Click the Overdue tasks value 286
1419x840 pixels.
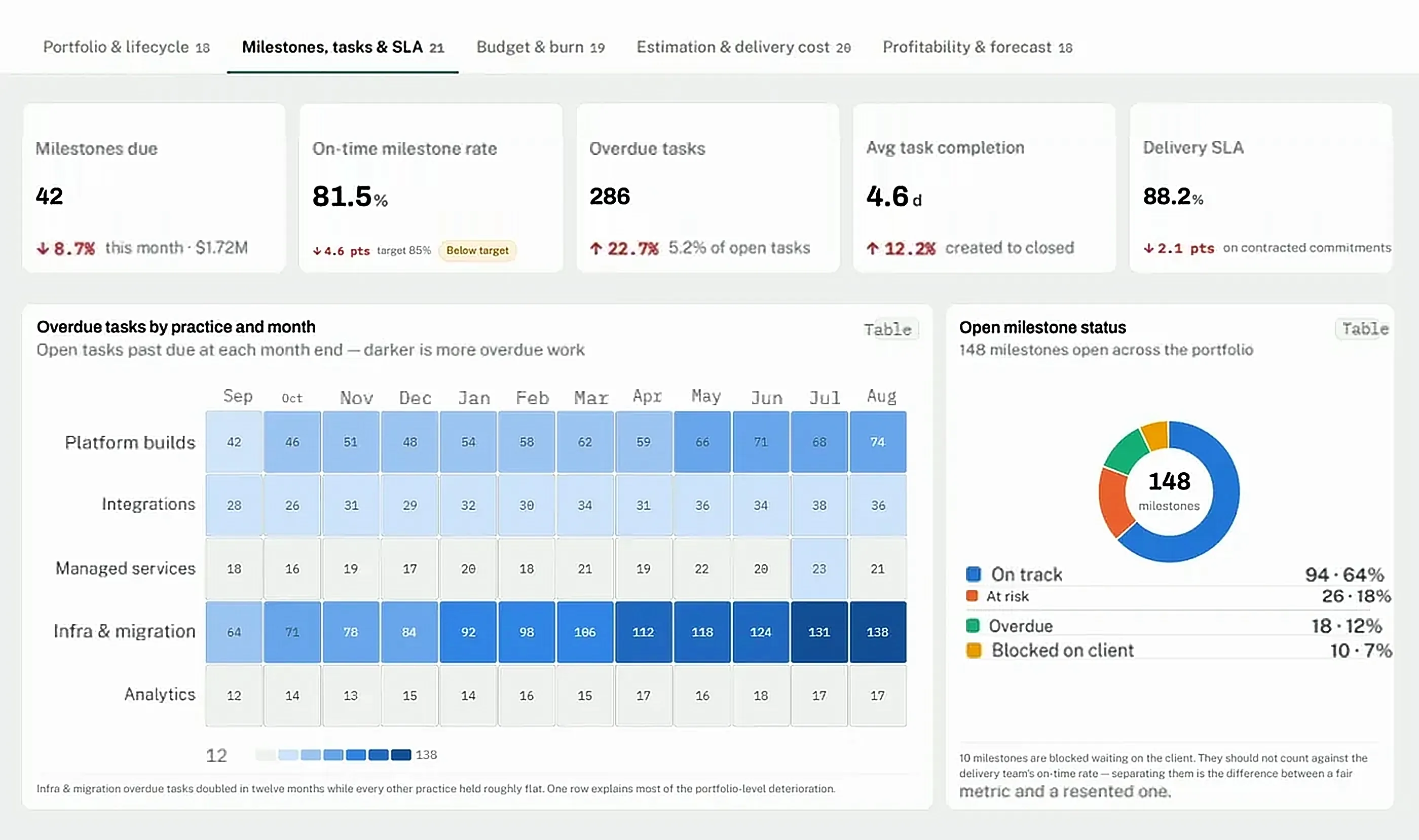point(609,197)
